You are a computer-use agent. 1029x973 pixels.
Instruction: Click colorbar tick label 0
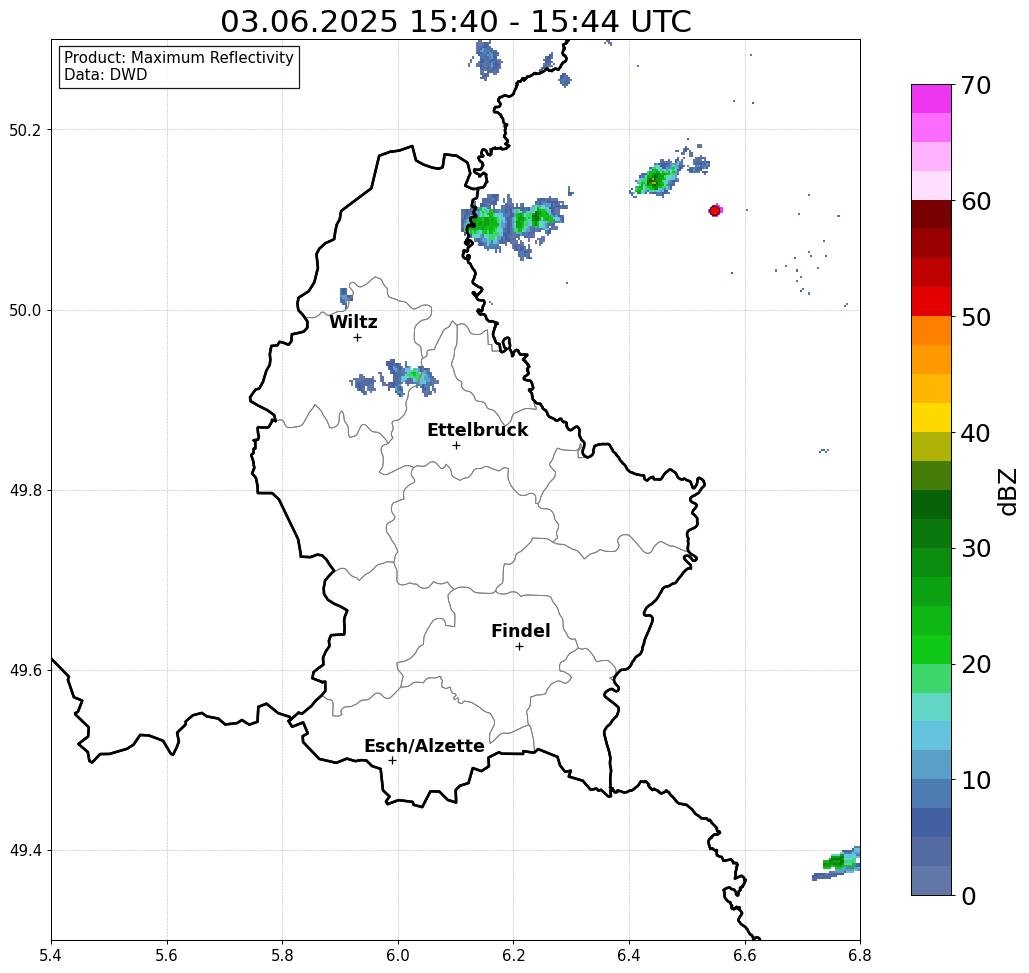[969, 896]
